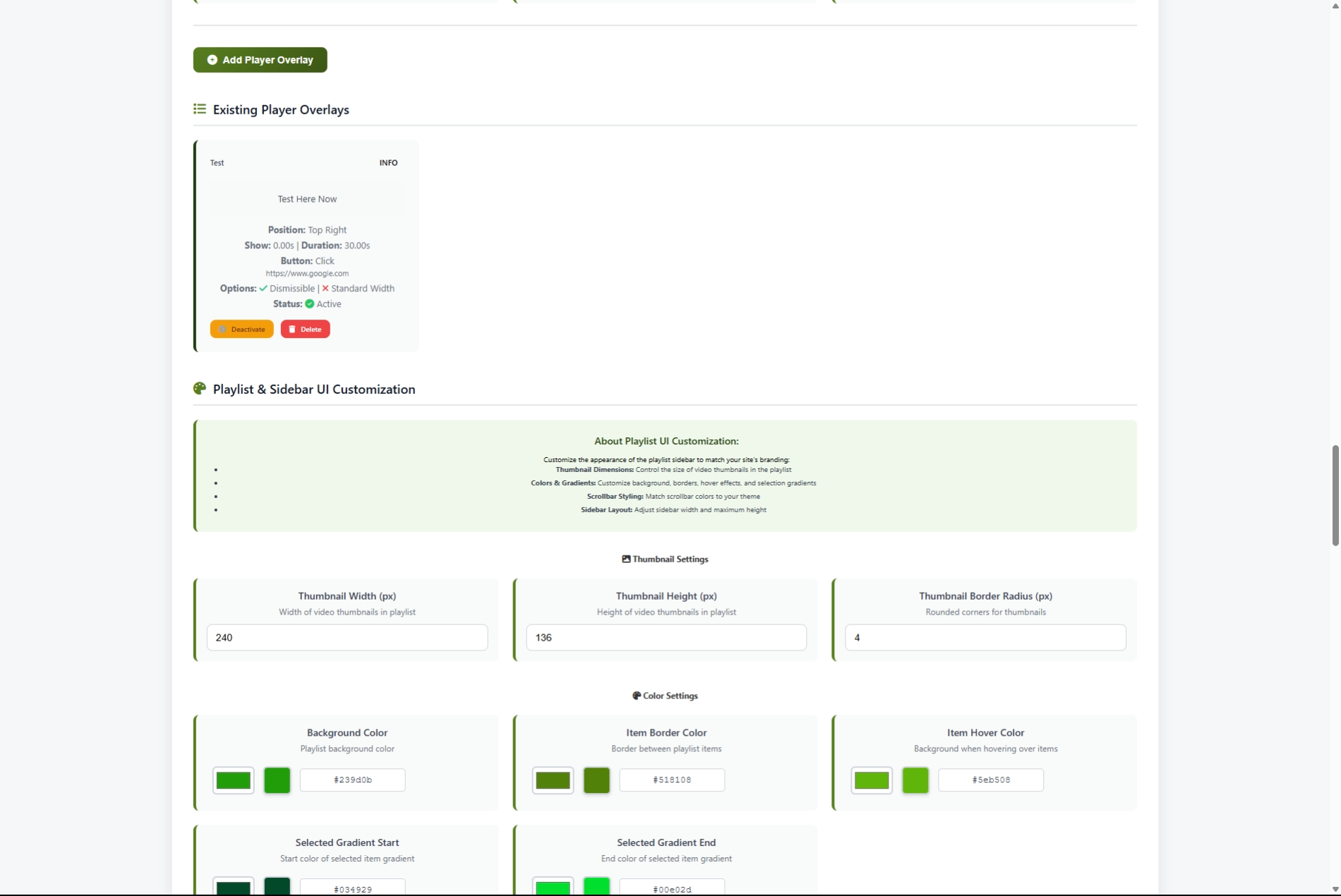The width and height of the screenshot is (1341, 896).
Task: Delete the Test player overlay
Action: click(305, 329)
